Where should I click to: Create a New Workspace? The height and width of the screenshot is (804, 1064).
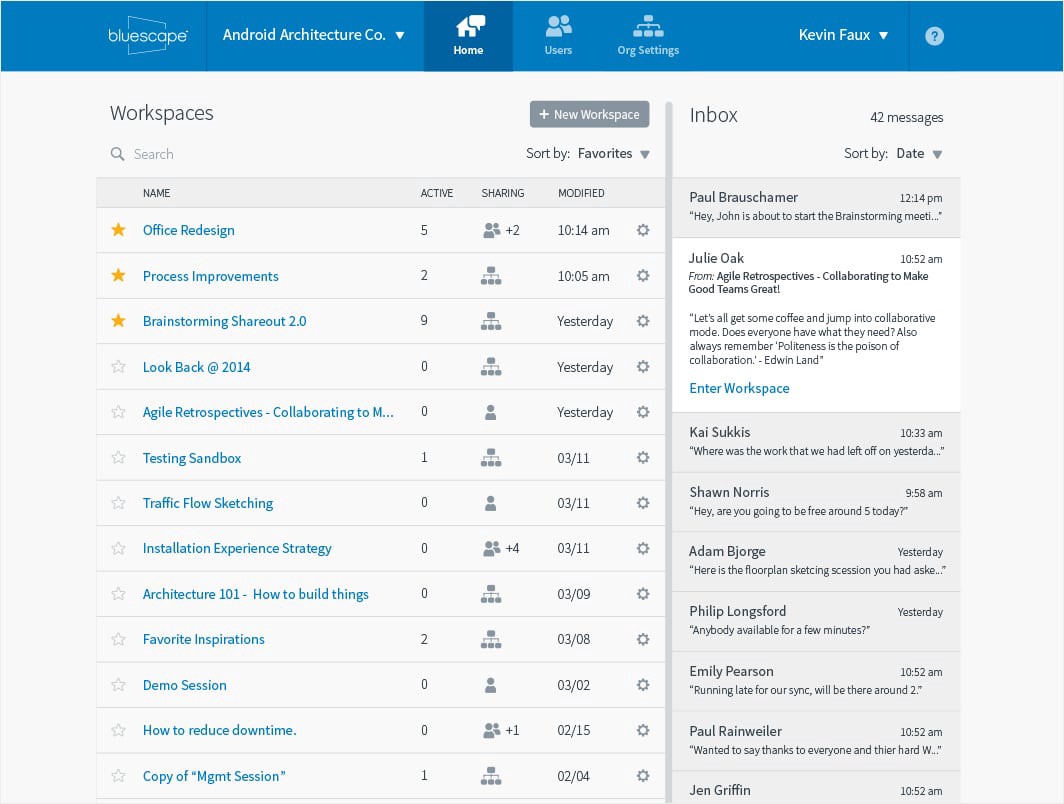pos(589,114)
